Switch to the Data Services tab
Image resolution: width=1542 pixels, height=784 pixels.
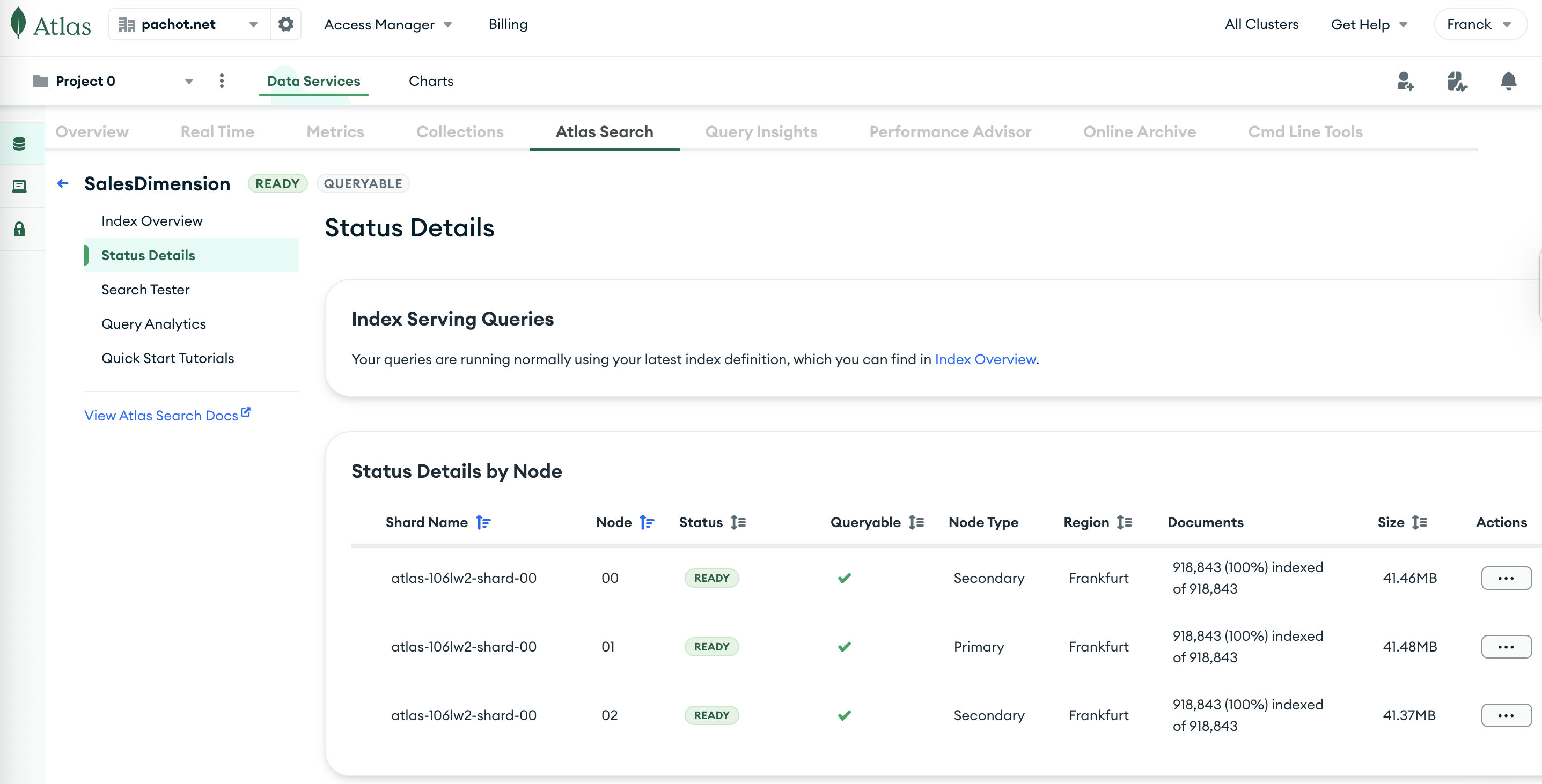point(314,81)
